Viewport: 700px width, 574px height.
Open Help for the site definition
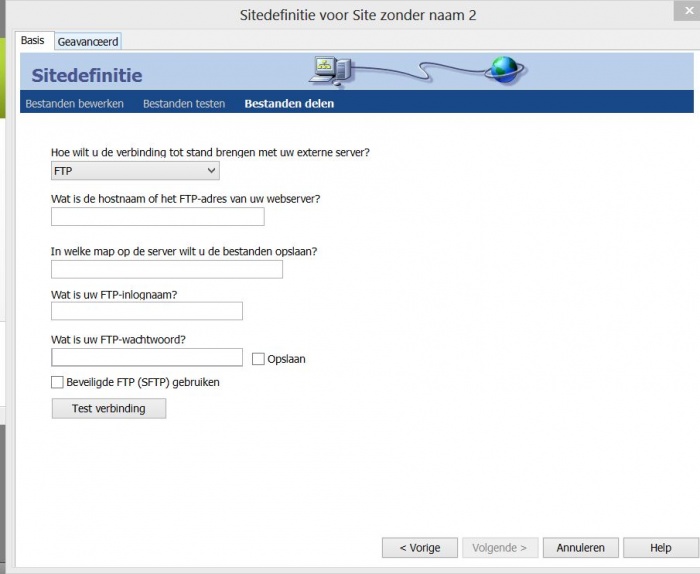tap(661, 548)
